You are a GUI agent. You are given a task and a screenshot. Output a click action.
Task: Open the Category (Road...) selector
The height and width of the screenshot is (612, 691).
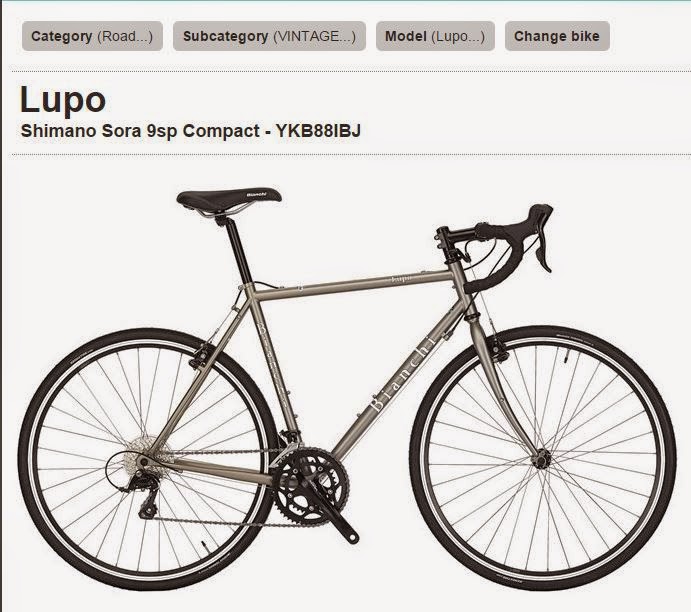92,36
